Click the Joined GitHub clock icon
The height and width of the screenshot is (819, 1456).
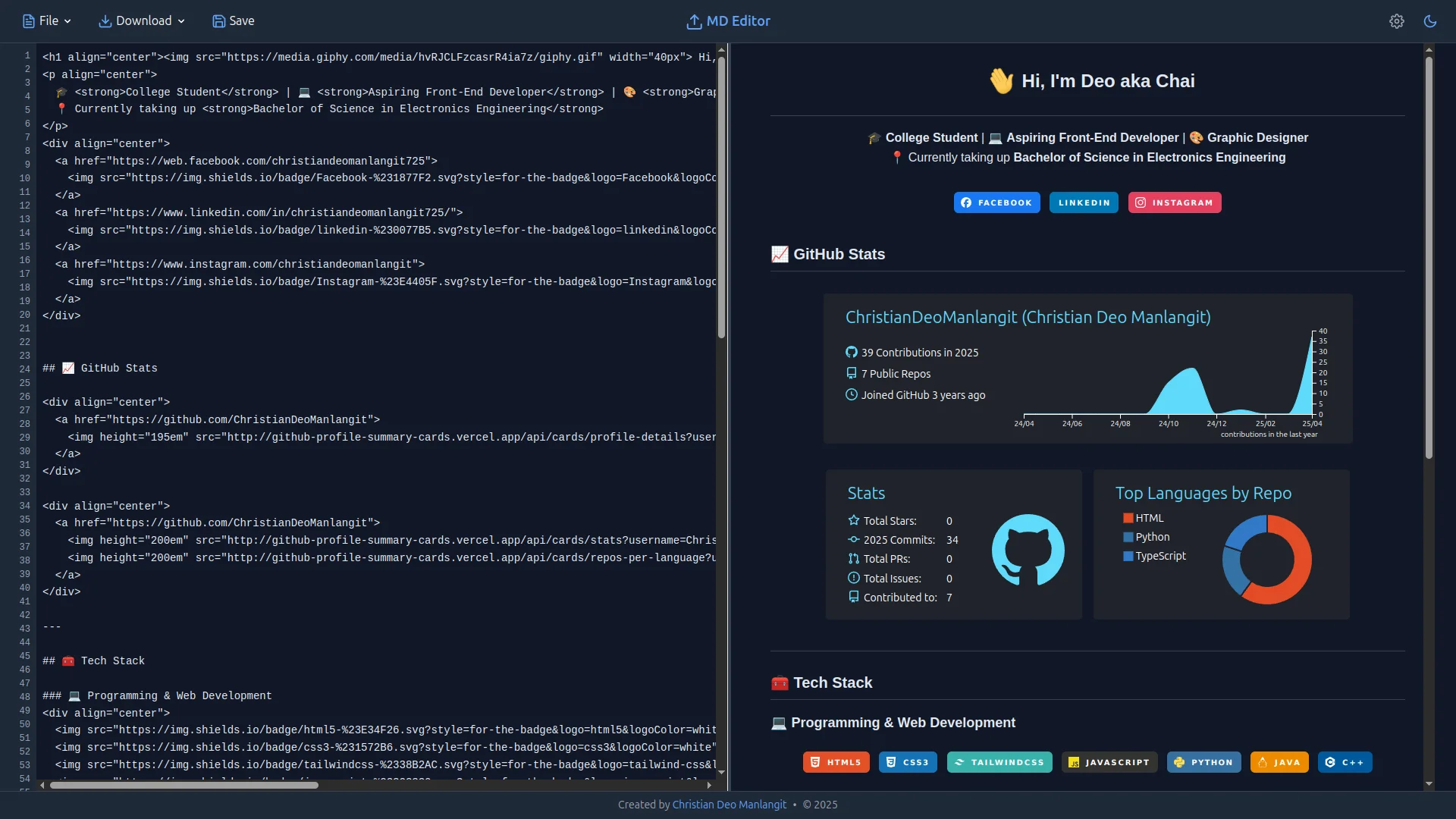click(x=852, y=394)
